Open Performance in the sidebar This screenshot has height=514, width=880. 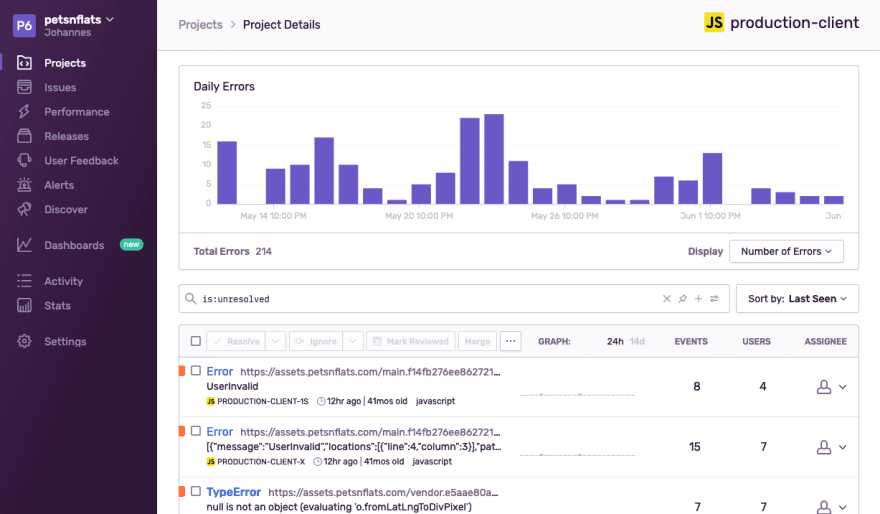[x=77, y=112]
